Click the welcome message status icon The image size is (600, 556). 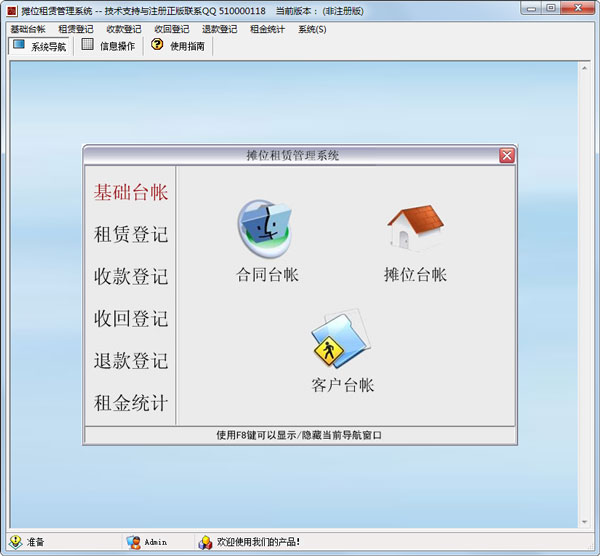205,542
